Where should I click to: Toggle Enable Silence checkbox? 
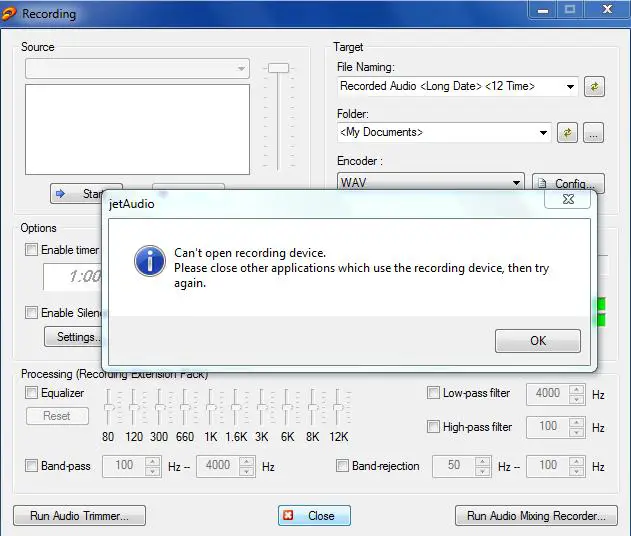(x=31, y=312)
